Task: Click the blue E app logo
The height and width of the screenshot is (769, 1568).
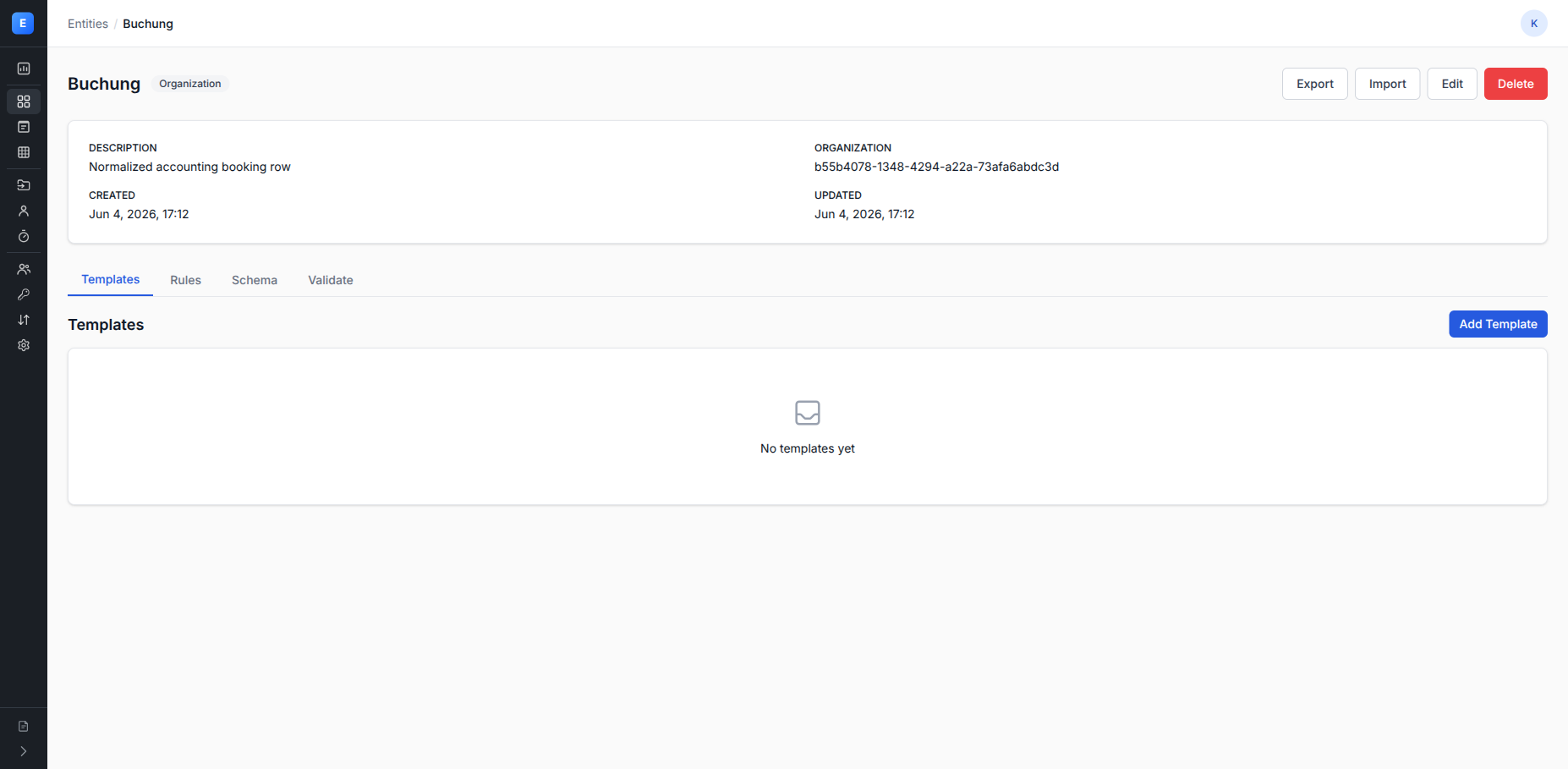Action: pyautogui.click(x=23, y=23)
